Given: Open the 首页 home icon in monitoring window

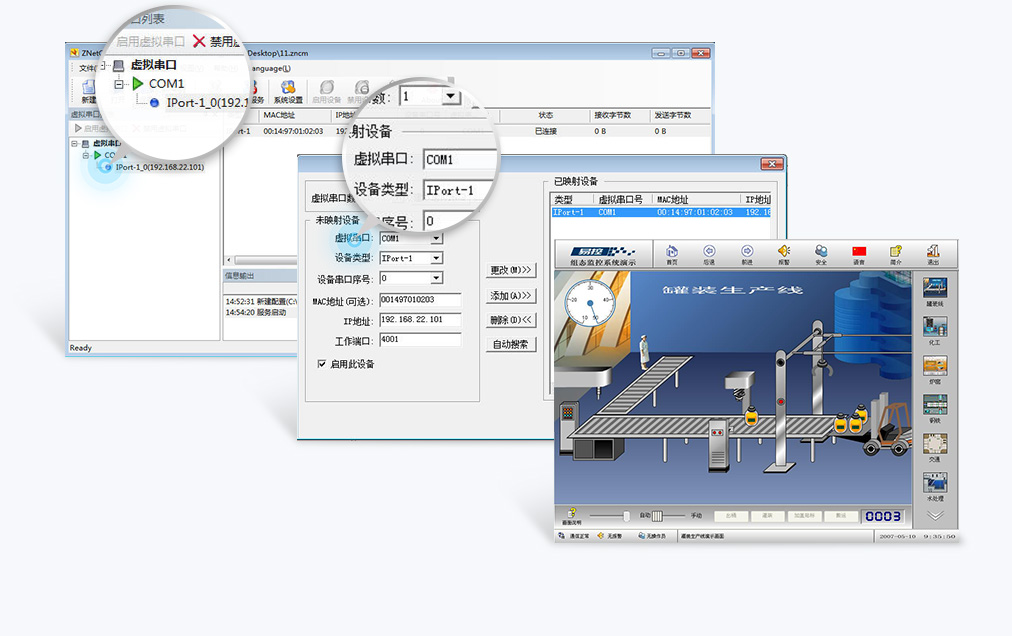Looking at the screenshot, I should 672,251.
